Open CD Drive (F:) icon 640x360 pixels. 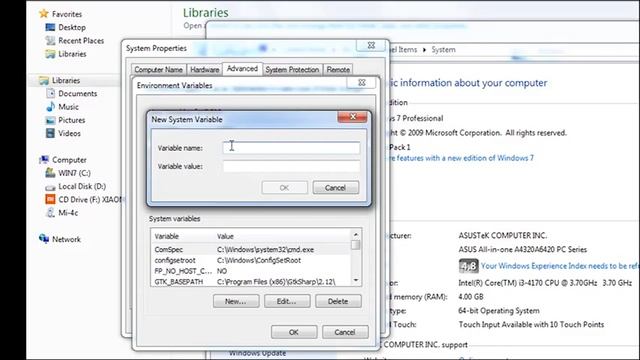pos(50,199)
